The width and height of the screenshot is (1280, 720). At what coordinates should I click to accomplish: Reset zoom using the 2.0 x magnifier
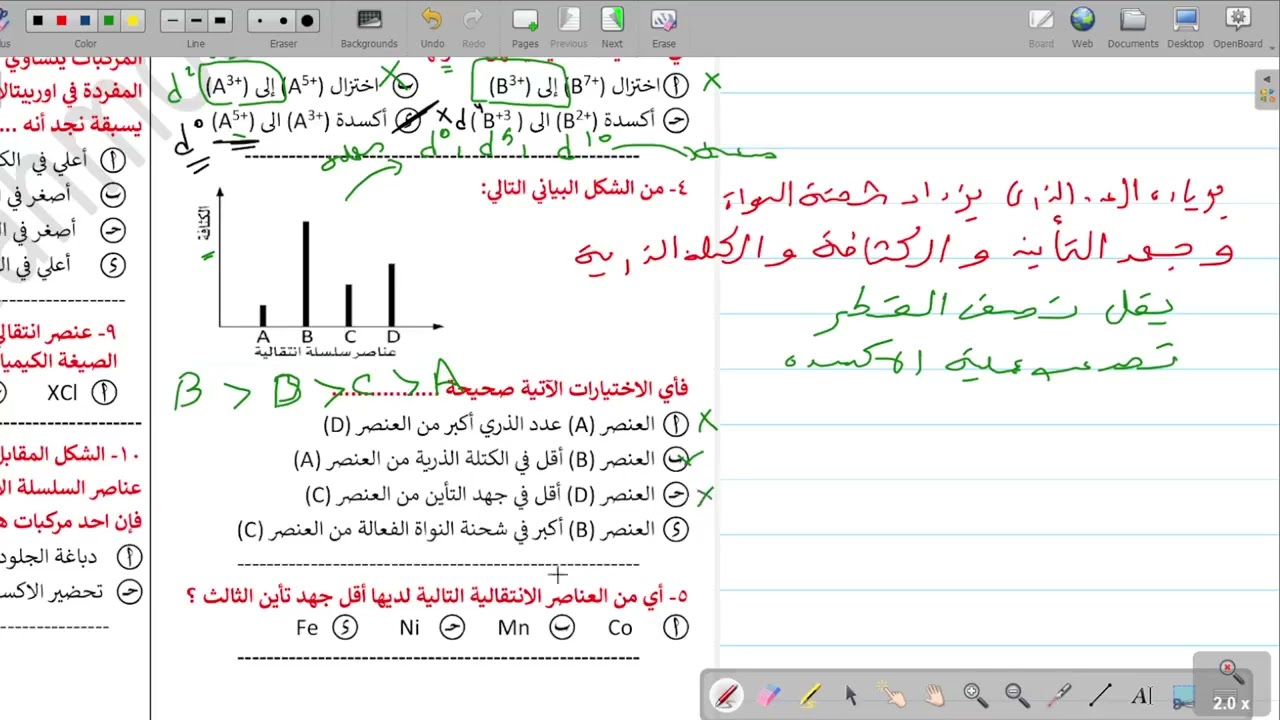(1231, 686)
